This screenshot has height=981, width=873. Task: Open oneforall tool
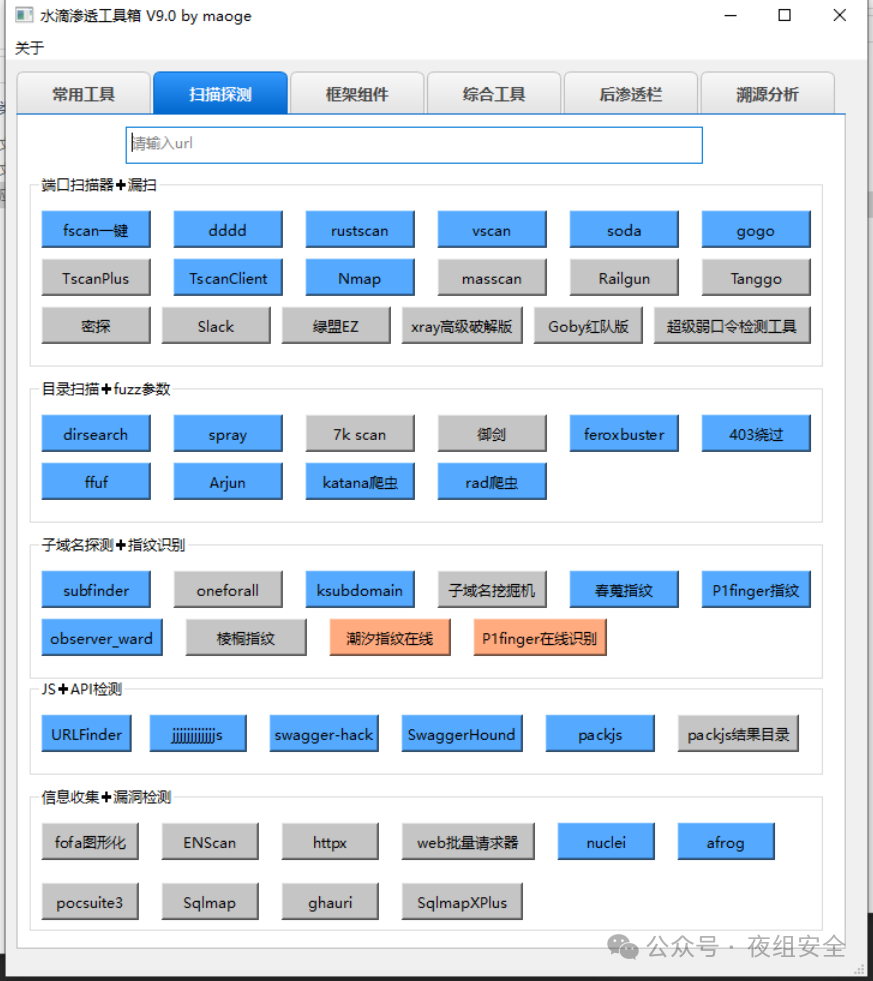click(x=228, y=589)
